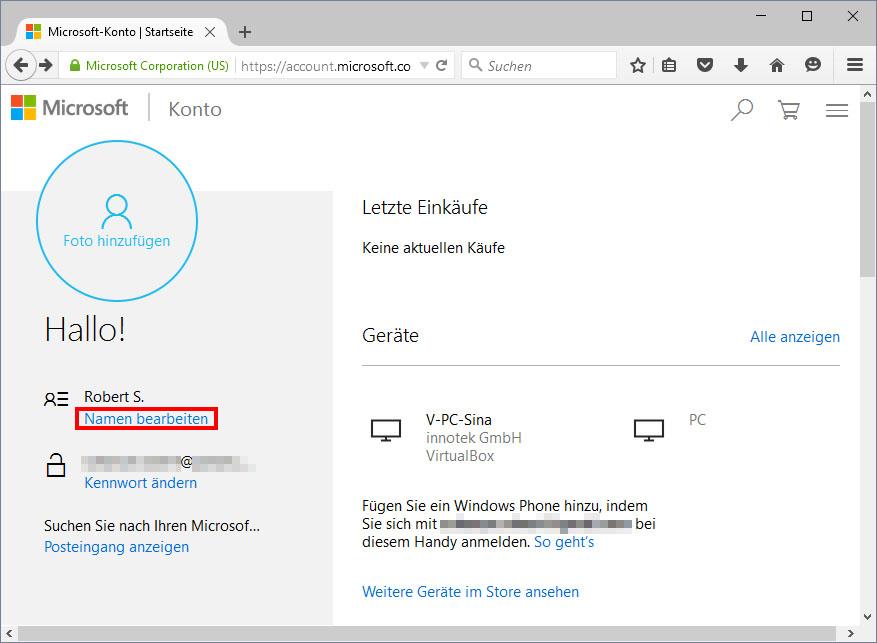The height and width of the screenshot is (643, 877).
Task: Click Kennwort ändern link
Action: point(140,483)
